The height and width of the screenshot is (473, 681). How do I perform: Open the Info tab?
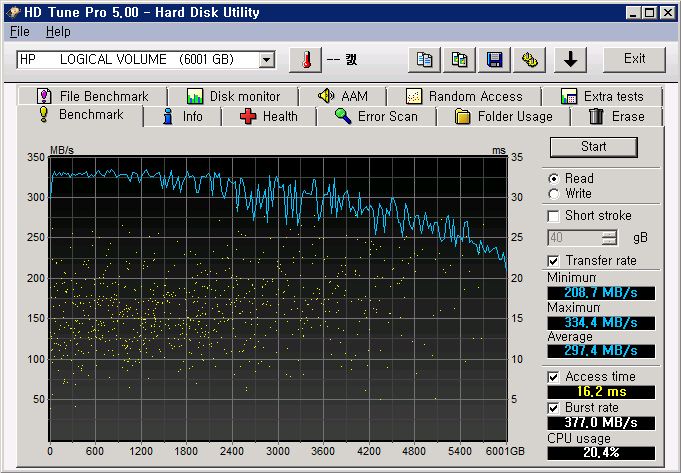tap(182, 116)
